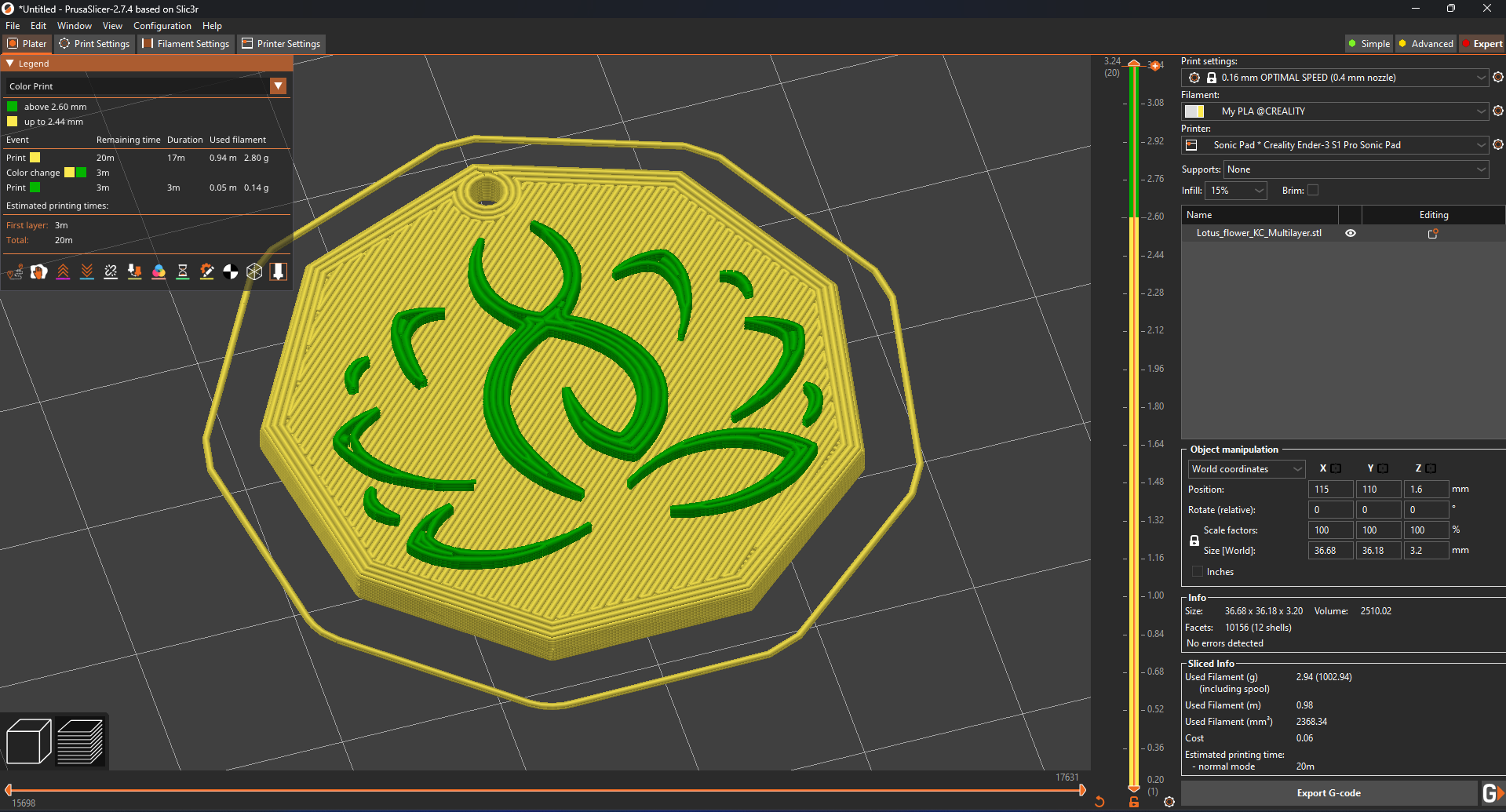
Task: Toggle tool marker visibility icon
Action: (279, 271)
